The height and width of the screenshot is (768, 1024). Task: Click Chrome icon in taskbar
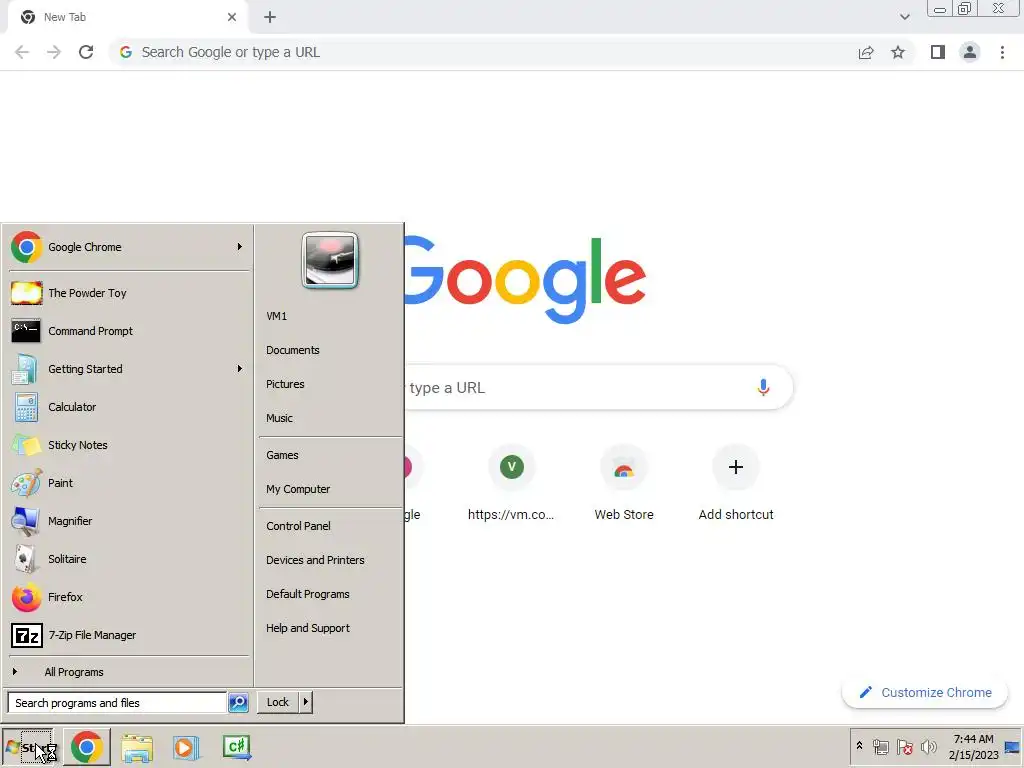point(87,747)
